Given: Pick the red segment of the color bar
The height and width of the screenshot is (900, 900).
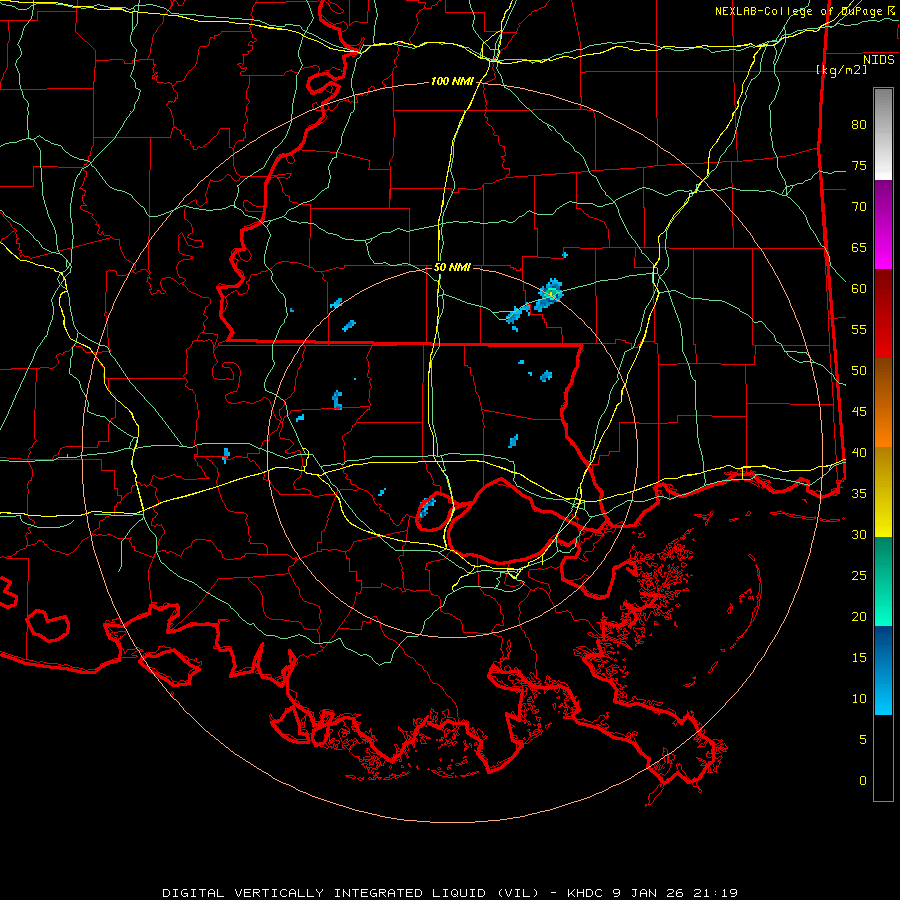Looking at the screenshot, I should click(883, 314).
